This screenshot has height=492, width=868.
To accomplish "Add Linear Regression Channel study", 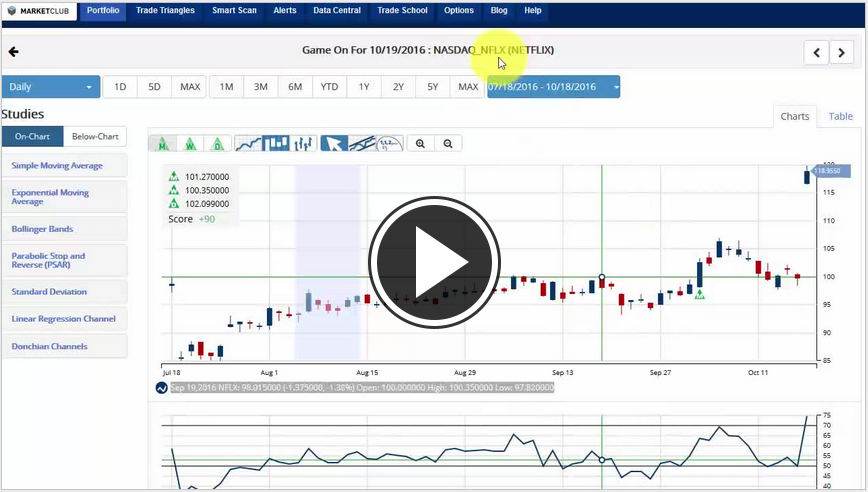I will [64, 319].
